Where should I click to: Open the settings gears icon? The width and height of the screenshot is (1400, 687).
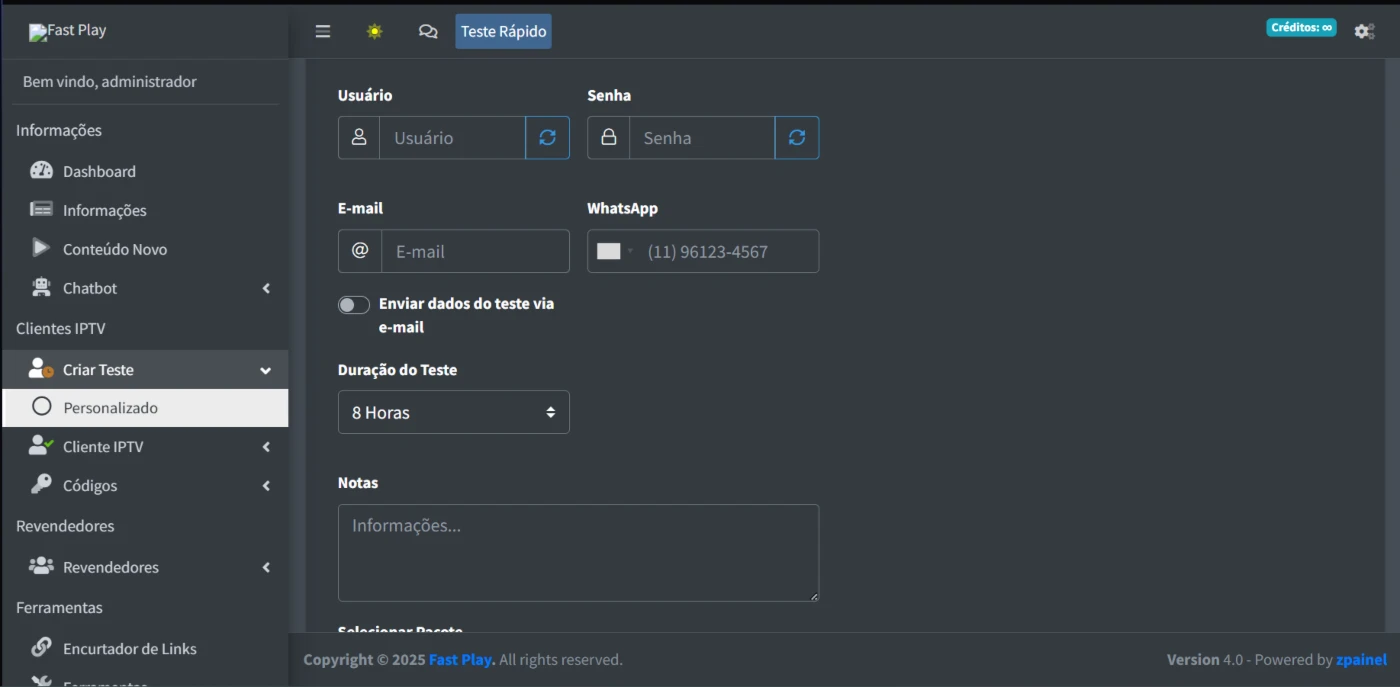1364,31
